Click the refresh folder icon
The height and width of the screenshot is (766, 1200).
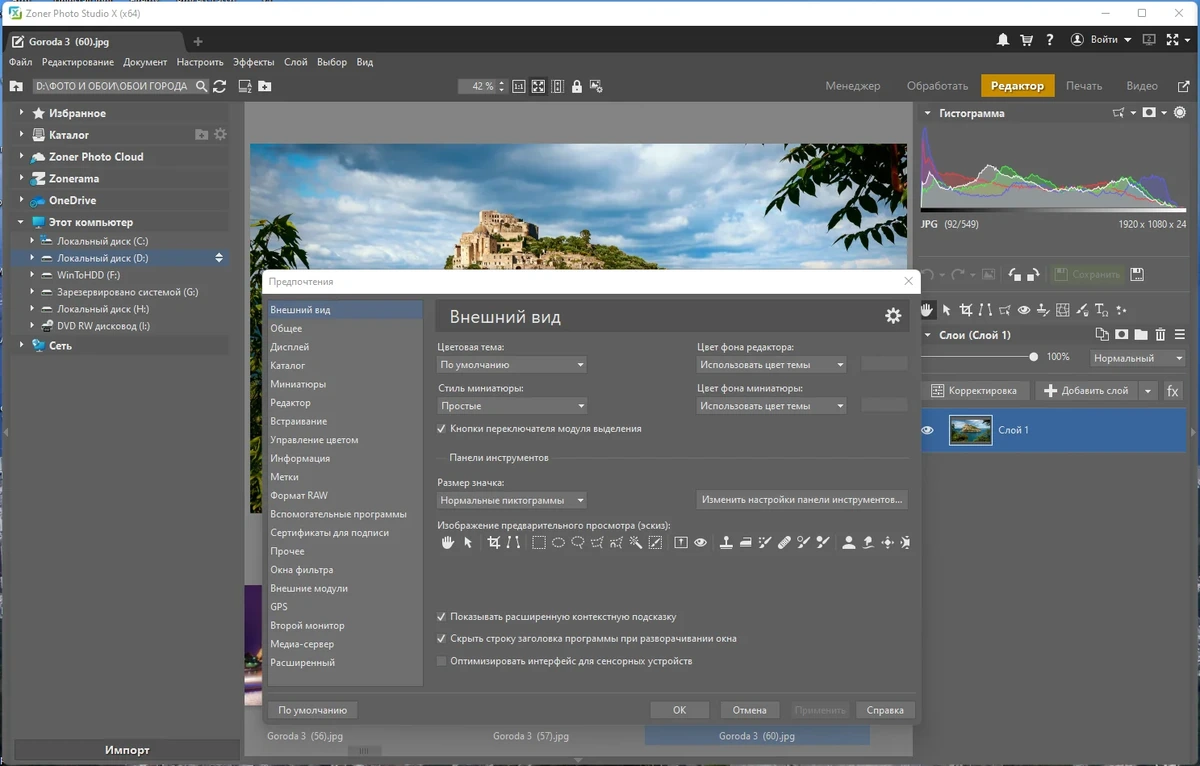point(219,86)
